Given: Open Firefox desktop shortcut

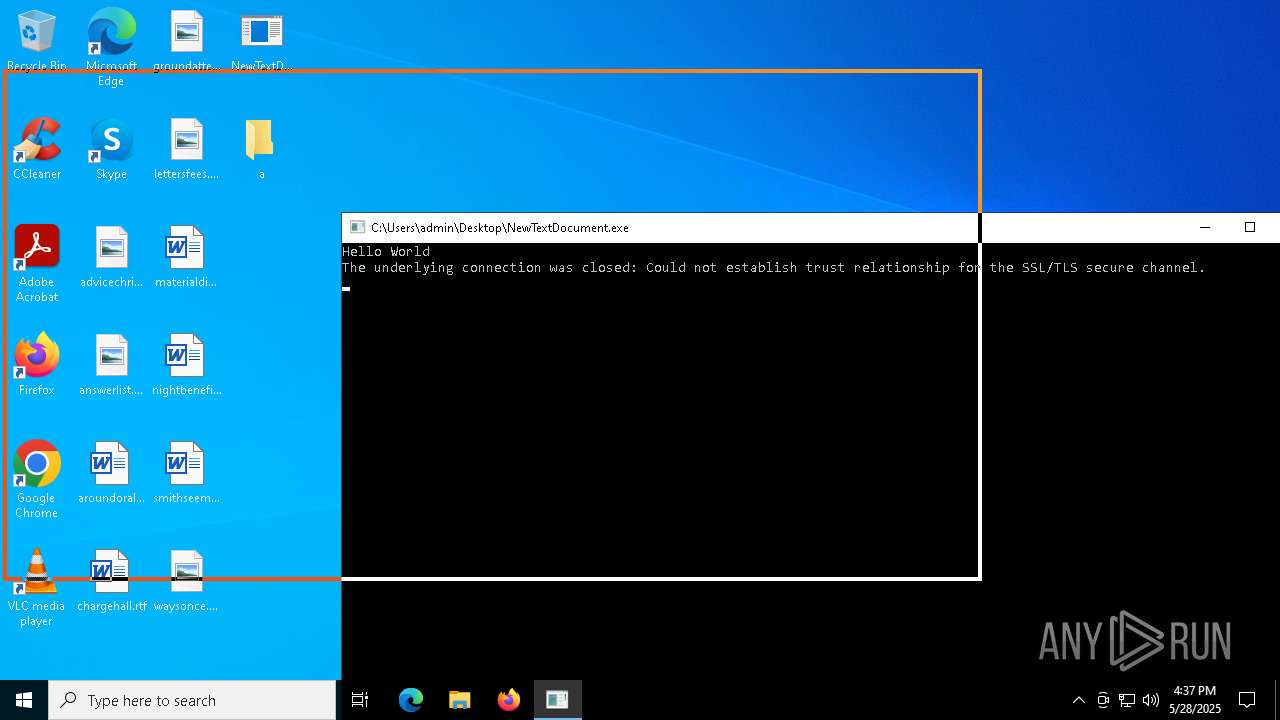Looking at the screenshot, I should click(37, 364).
